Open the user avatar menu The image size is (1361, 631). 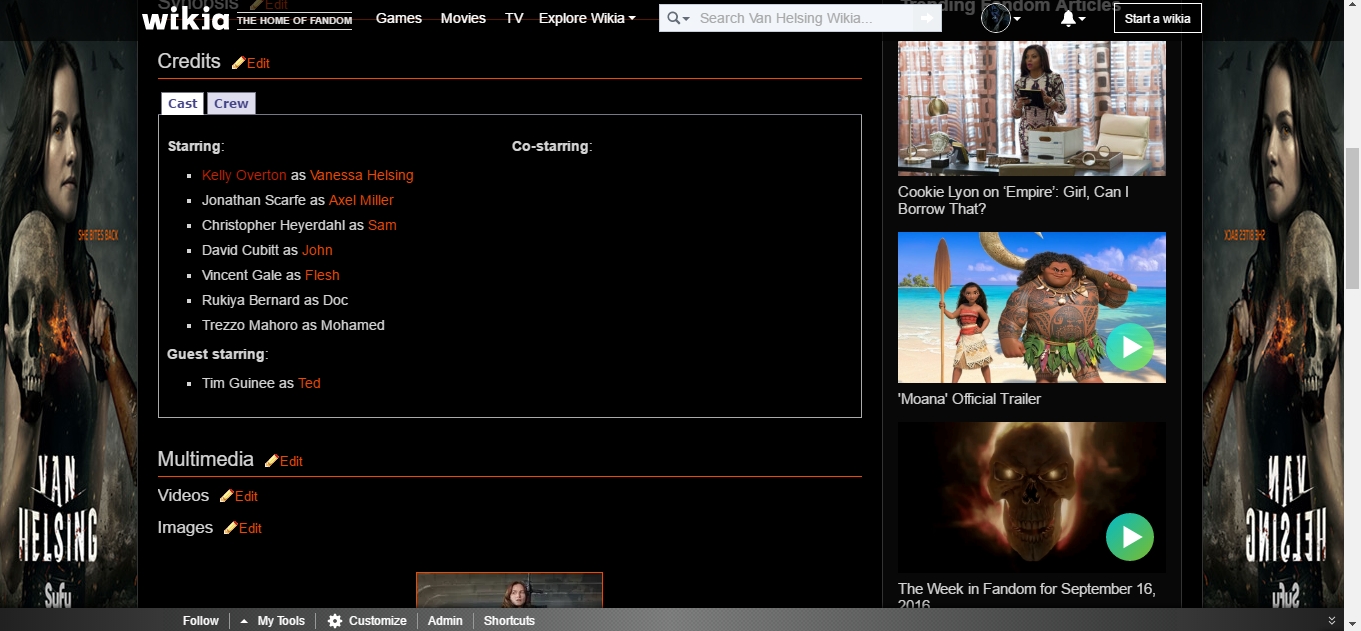pyautogui.click(x=1001, y=18)
